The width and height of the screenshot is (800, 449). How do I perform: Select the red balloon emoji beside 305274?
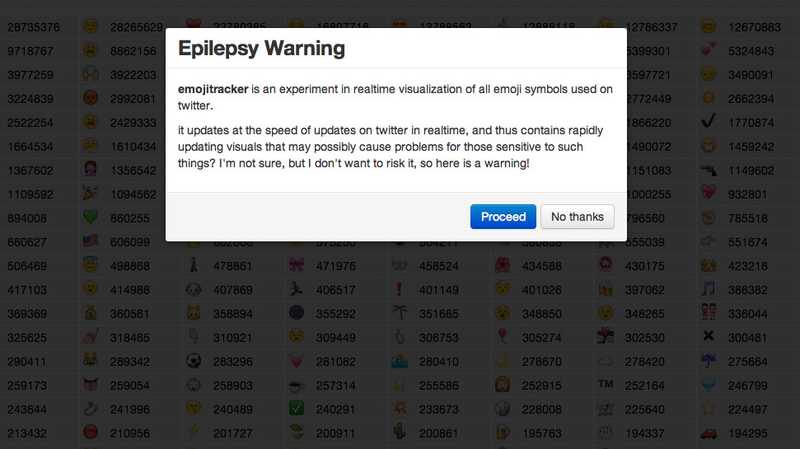[503, 336]
